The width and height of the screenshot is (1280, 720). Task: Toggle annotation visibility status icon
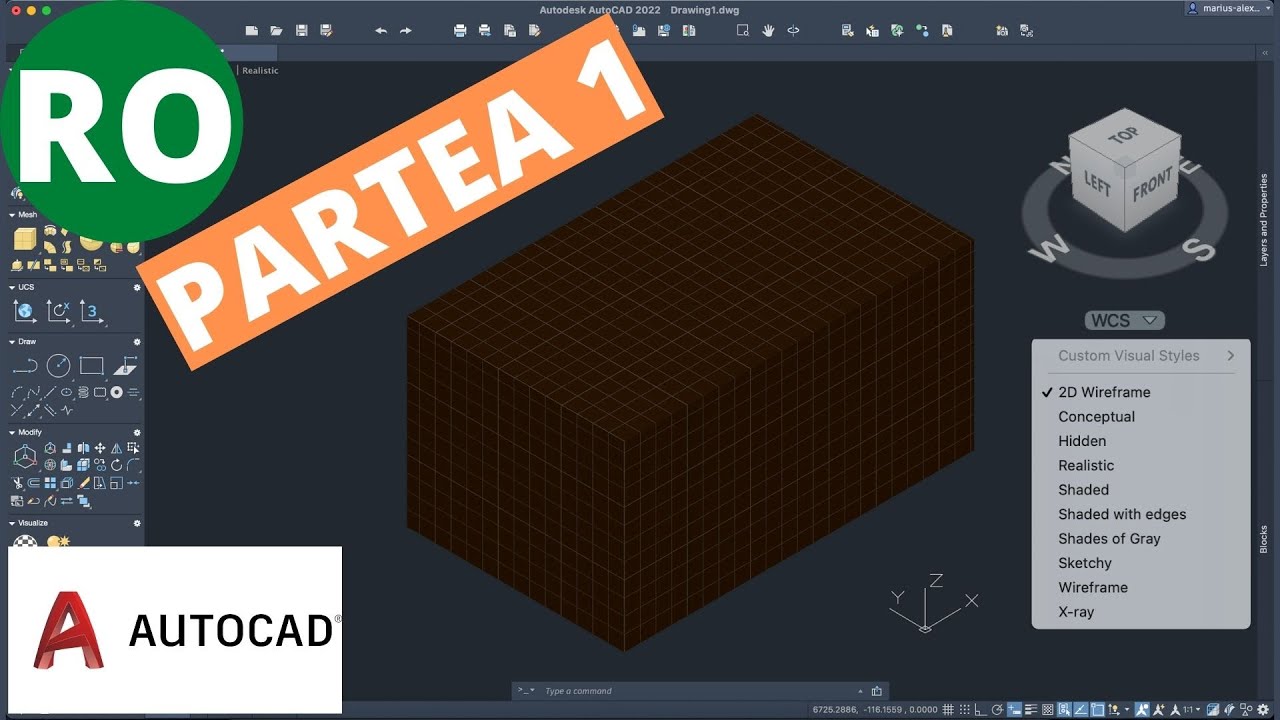1142,709
